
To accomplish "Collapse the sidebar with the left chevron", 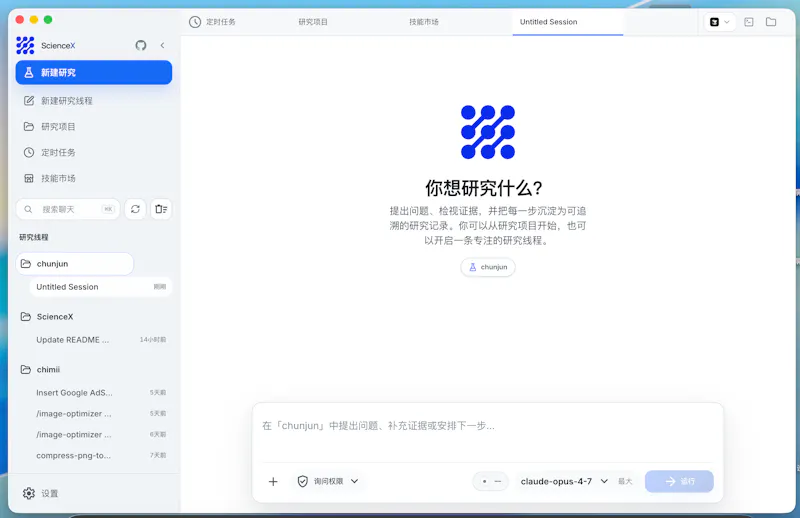I will click(x=162, y=45).
